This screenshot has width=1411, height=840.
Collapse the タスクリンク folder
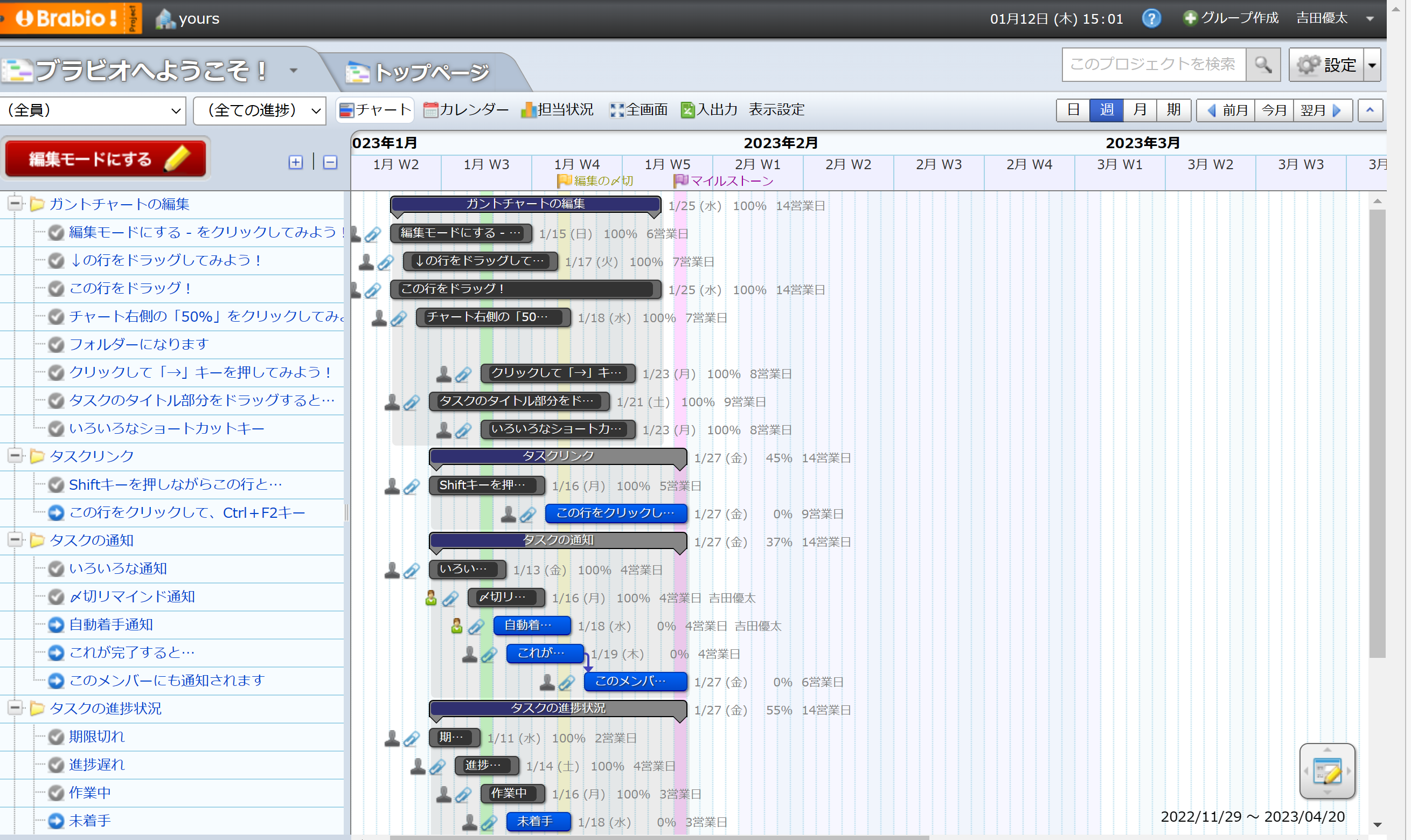pos(15,456)
